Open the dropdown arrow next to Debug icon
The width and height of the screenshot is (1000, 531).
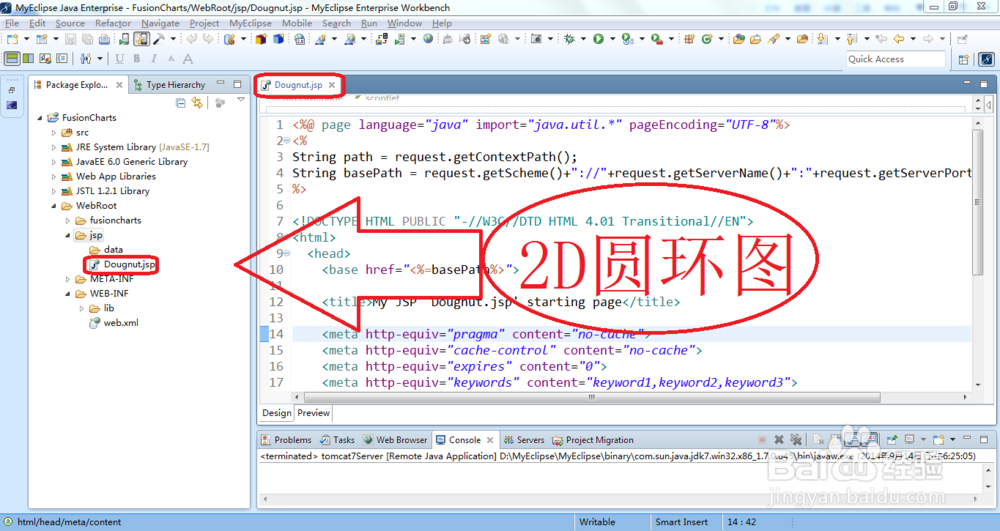pyautogui.click(x=583, y=39)
